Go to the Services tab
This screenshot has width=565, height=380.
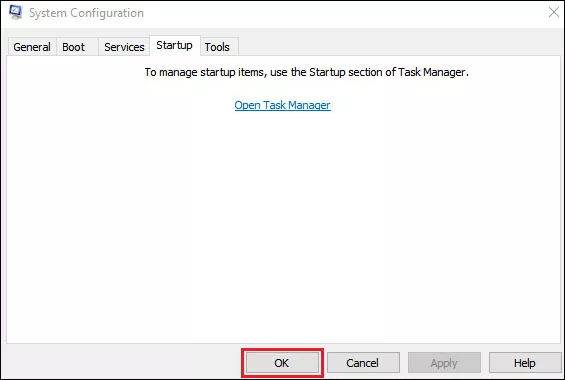point(124,47)
